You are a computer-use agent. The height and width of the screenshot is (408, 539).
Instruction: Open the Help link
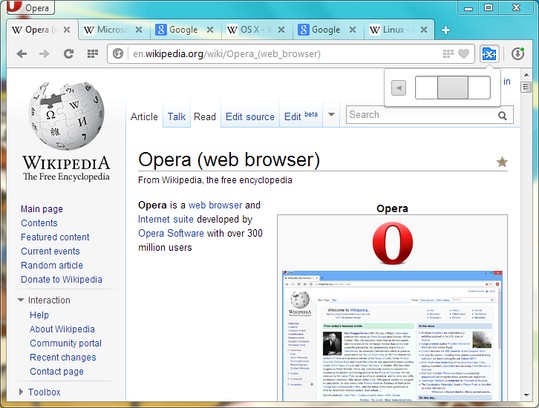coord(39,315)
